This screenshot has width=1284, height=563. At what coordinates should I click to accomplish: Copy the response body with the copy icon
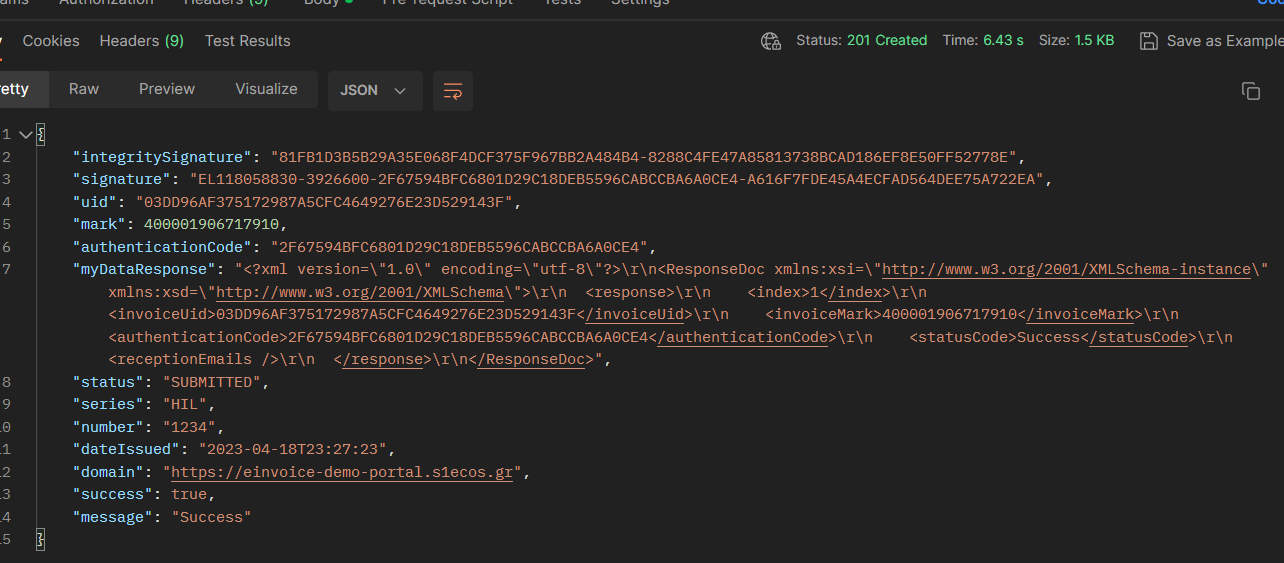(1250, 91)
